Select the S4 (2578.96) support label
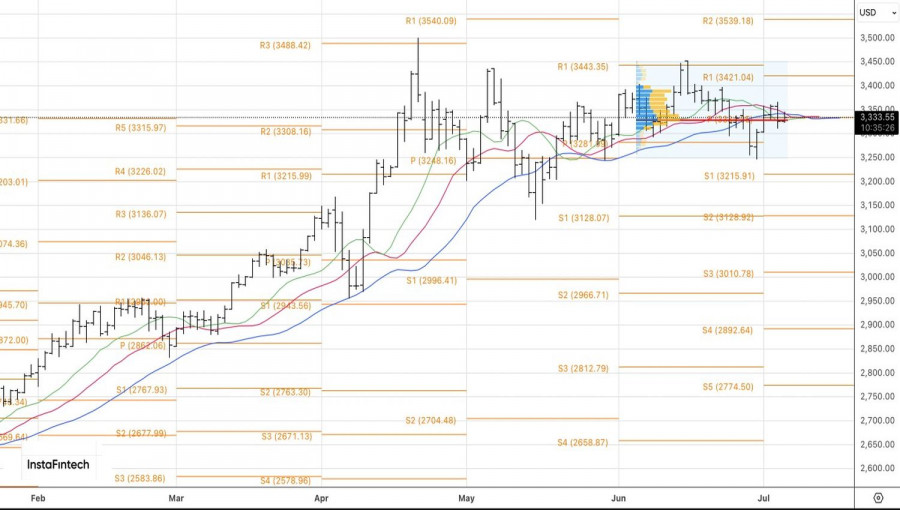This screenshot has height=510, width=900. click(285, 481)
